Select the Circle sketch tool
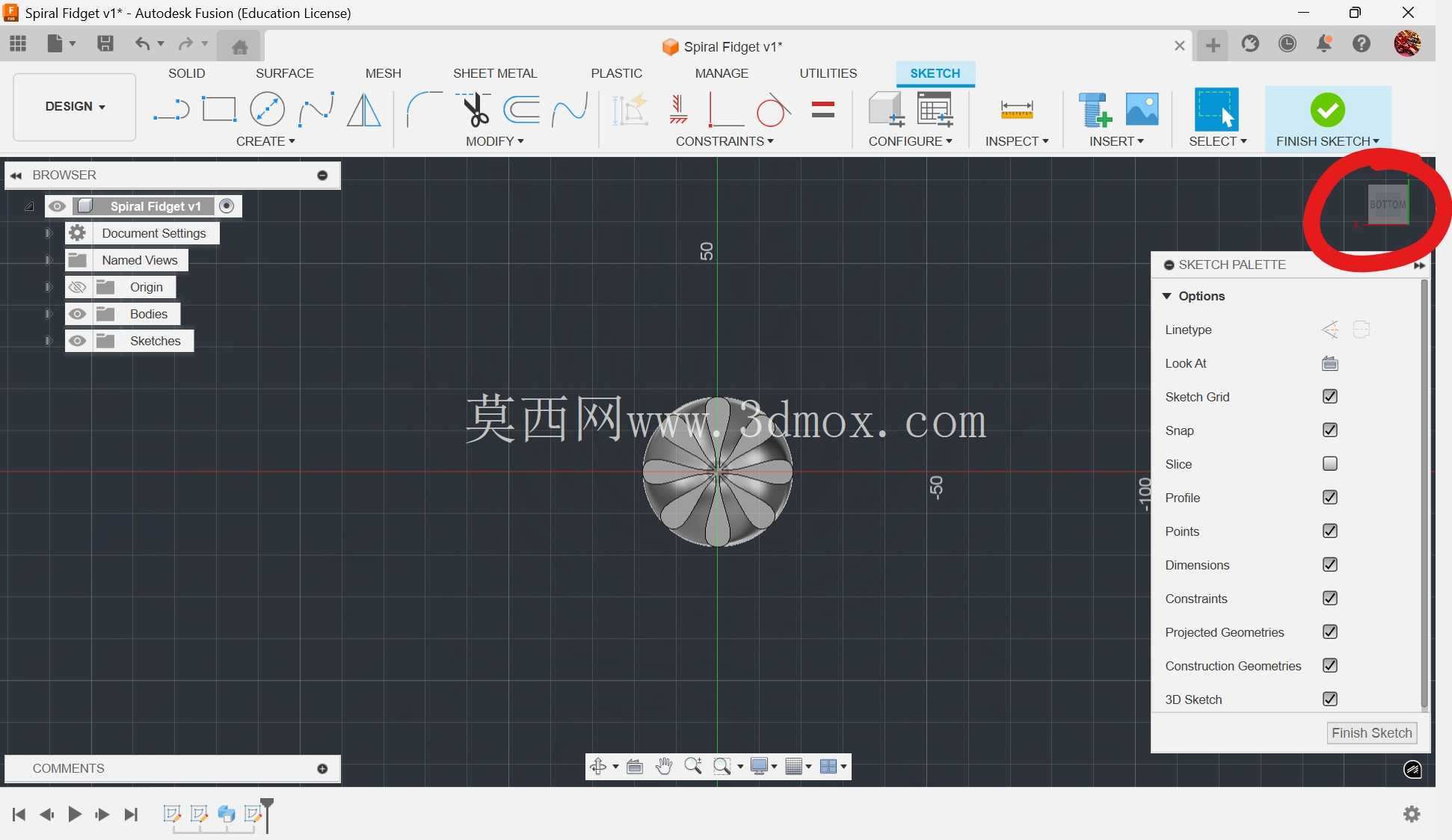Image resolution: width=1452 pixels, height=840 pixels. click(267, 110)
